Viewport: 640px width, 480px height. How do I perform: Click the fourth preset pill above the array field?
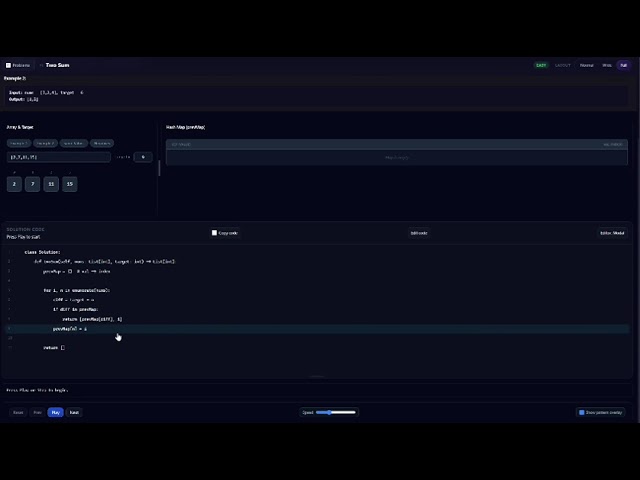click(102, 143)
